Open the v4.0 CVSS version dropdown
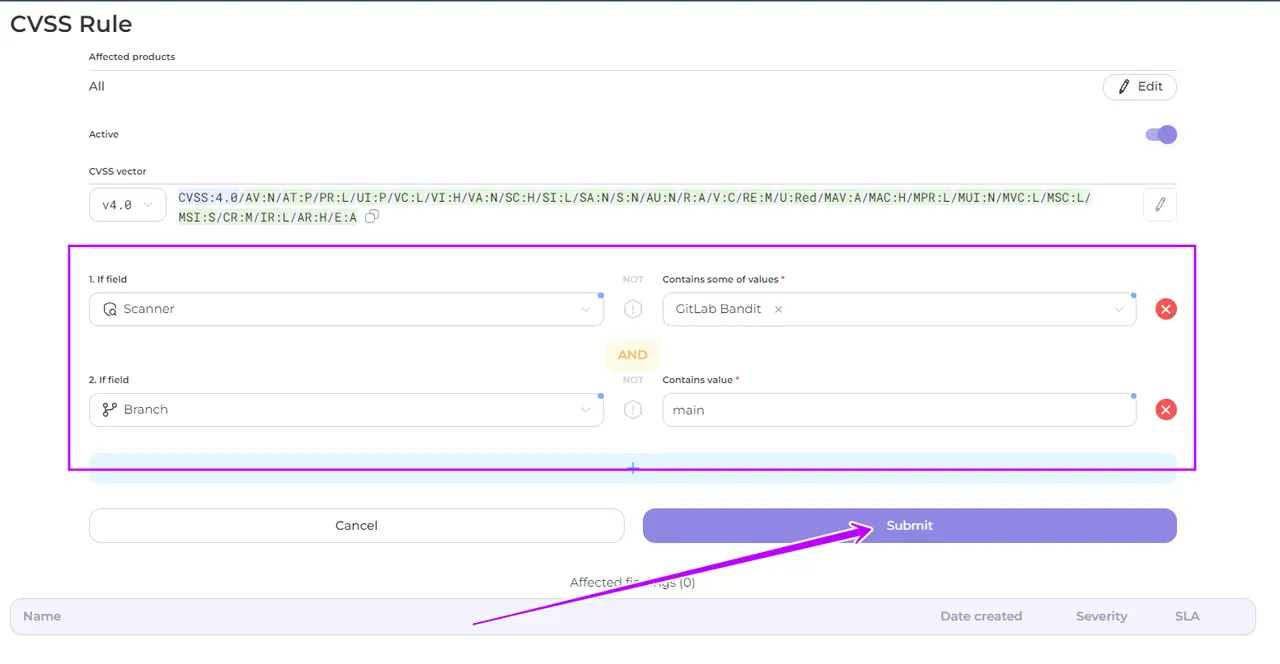The image size is (1280, 664). (127, 205)
